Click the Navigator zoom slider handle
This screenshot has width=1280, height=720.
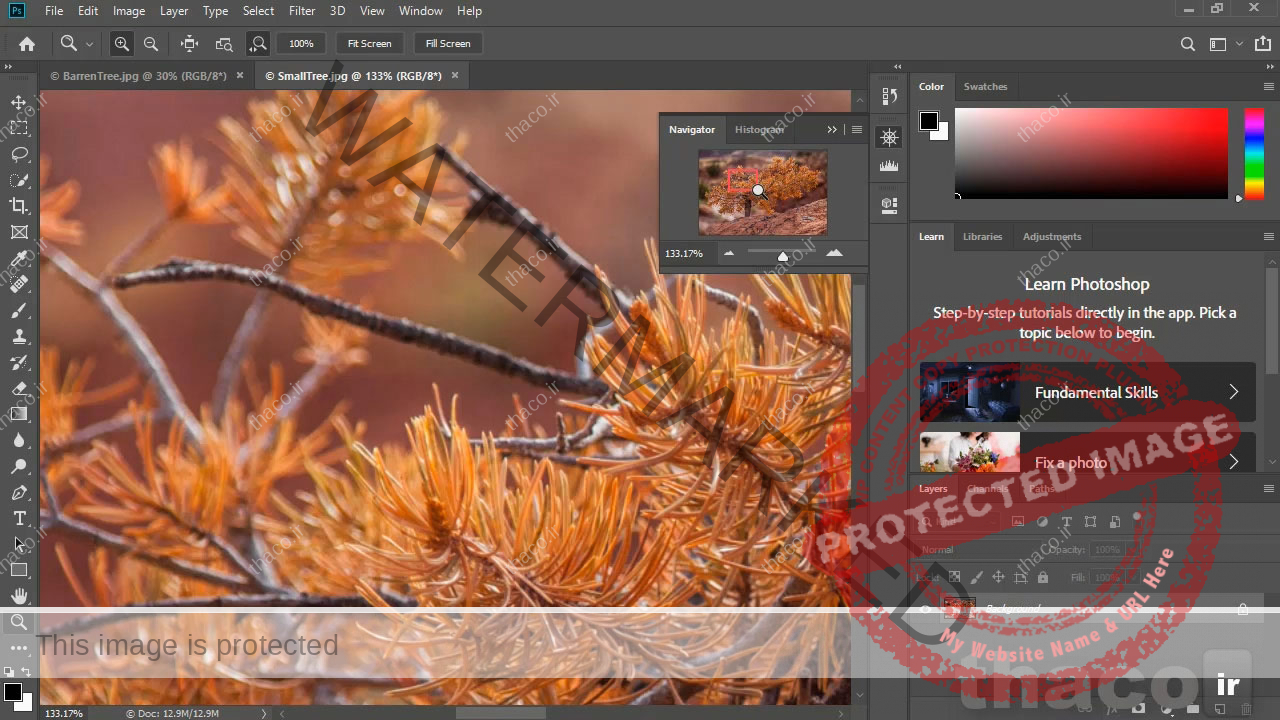click(783, 256)
